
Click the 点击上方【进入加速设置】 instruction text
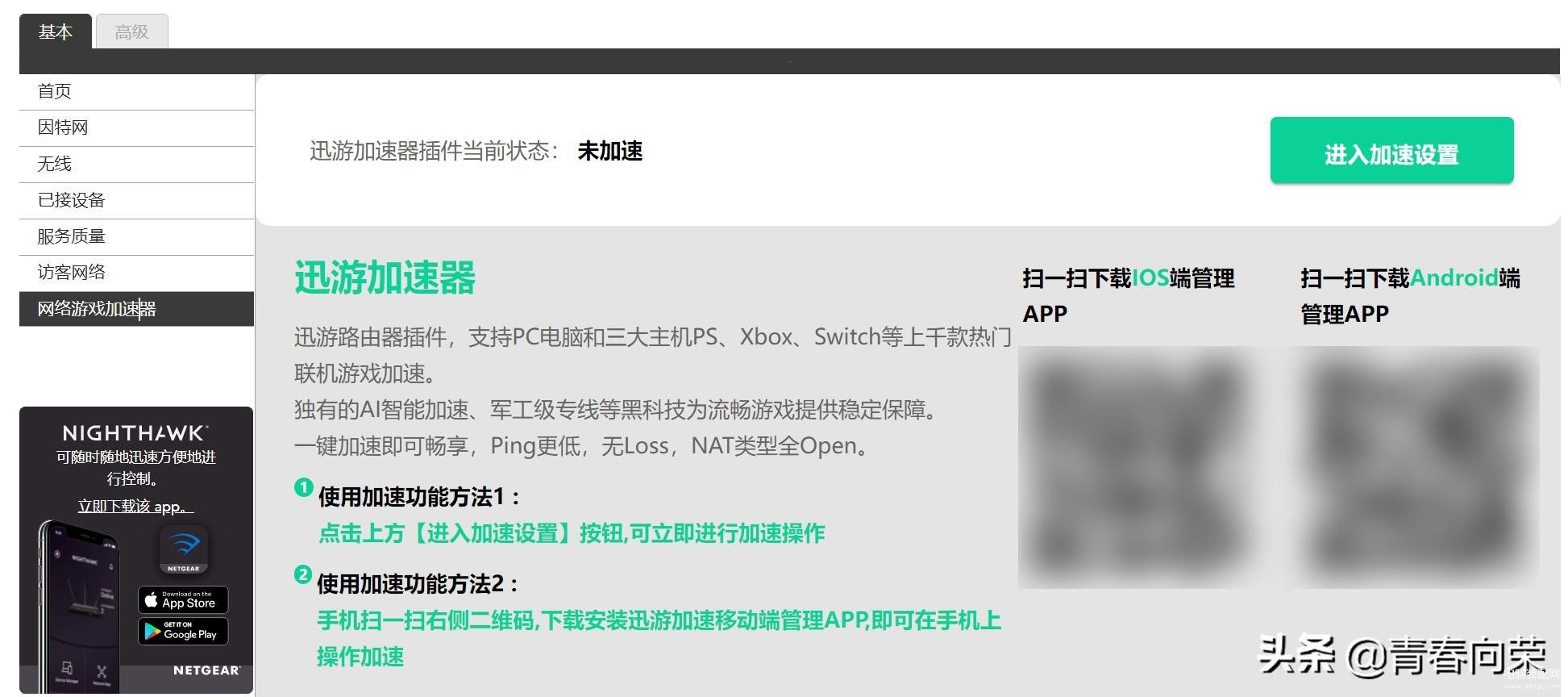[x=572, y=533]
